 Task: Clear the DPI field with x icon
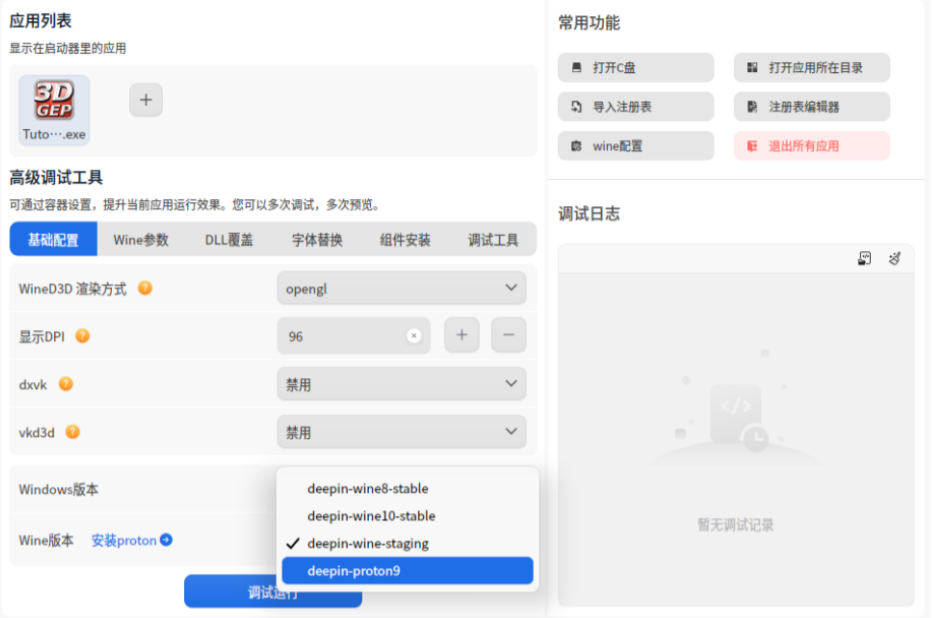(x=413, y=336)
